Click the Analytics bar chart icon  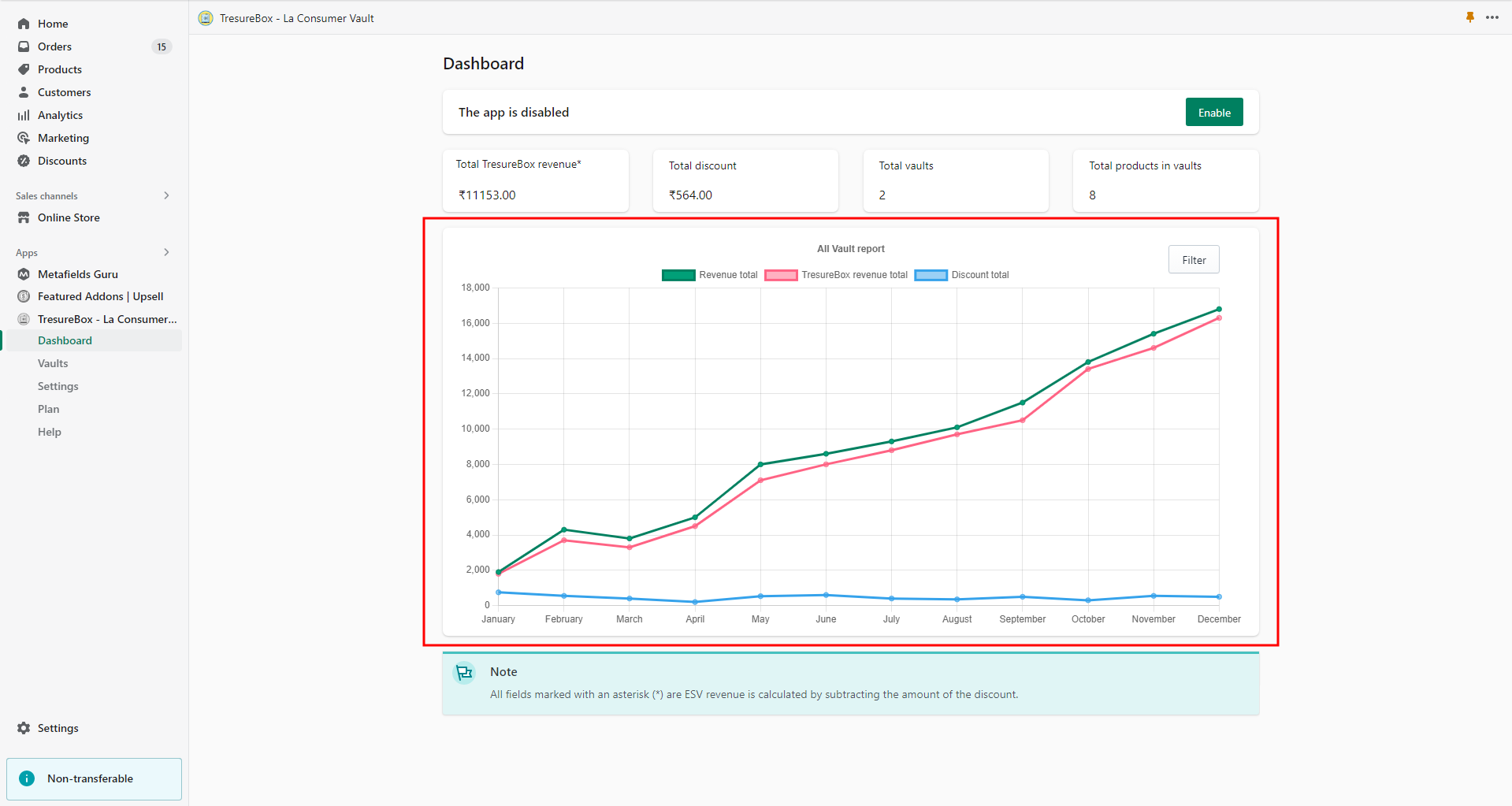pos(24,115)
